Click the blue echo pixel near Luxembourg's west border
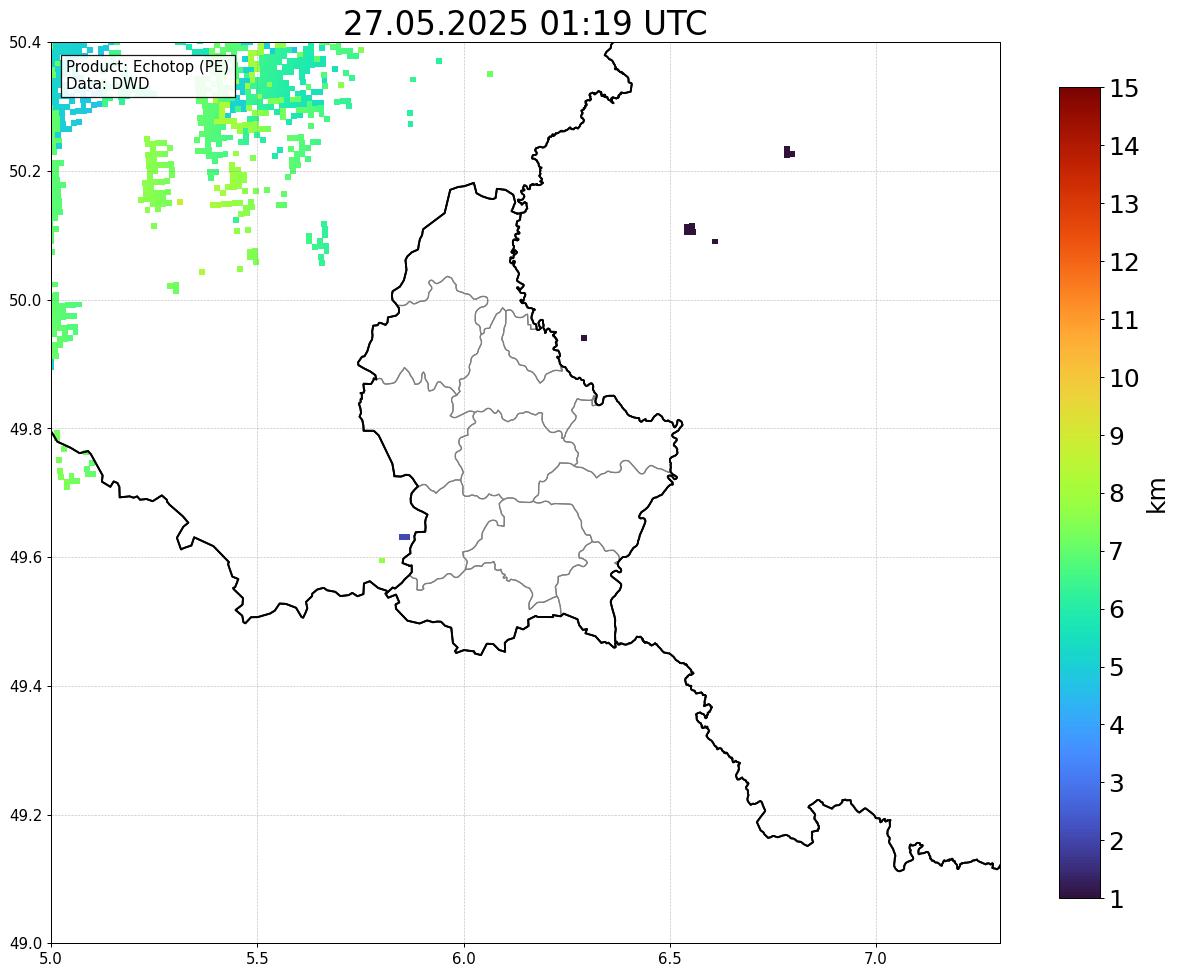 [x=404, y=537]
